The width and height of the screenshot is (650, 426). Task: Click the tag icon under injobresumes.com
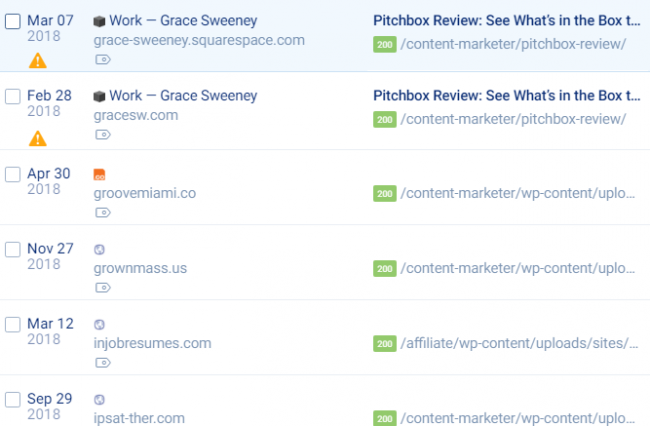(x=103, y=363)
